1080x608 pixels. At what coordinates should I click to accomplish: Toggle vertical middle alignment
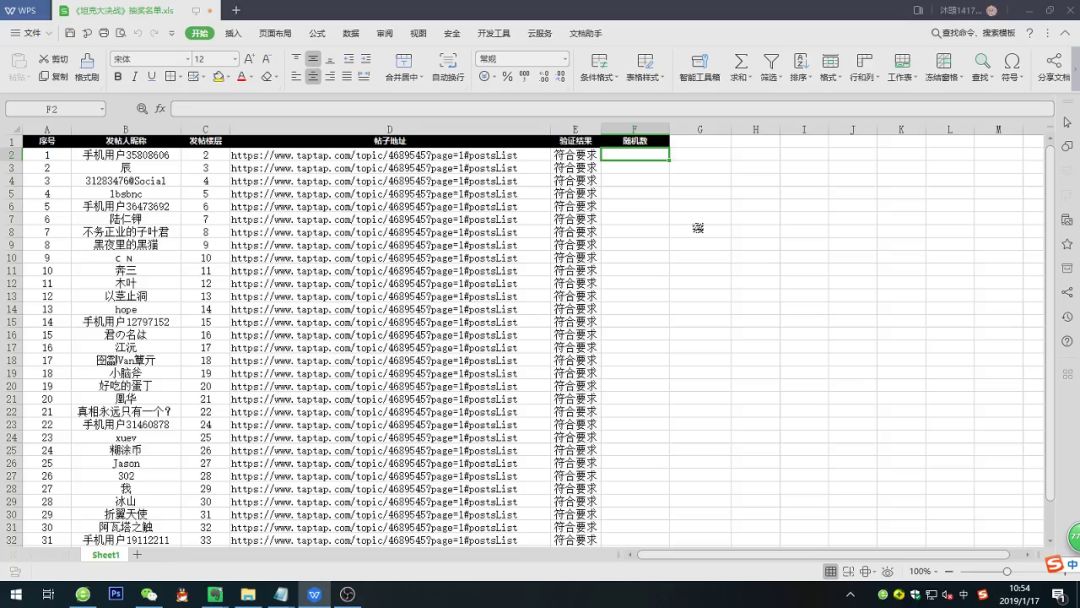pos(313,59)
